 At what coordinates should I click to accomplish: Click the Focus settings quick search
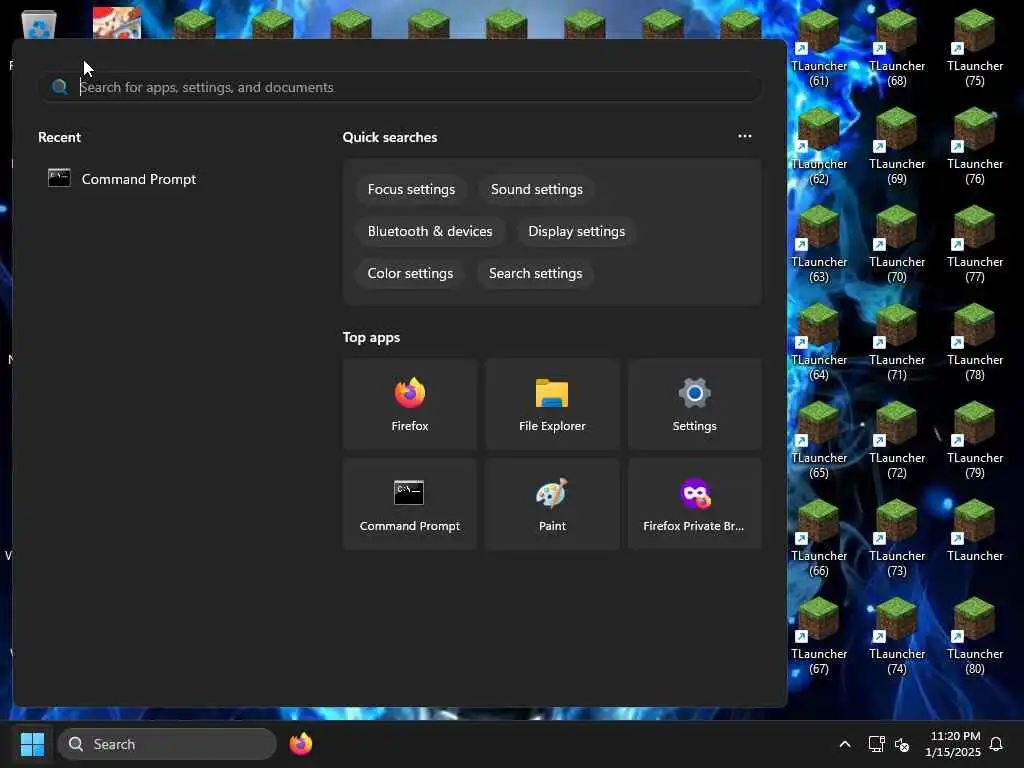[x=411, y=189]
